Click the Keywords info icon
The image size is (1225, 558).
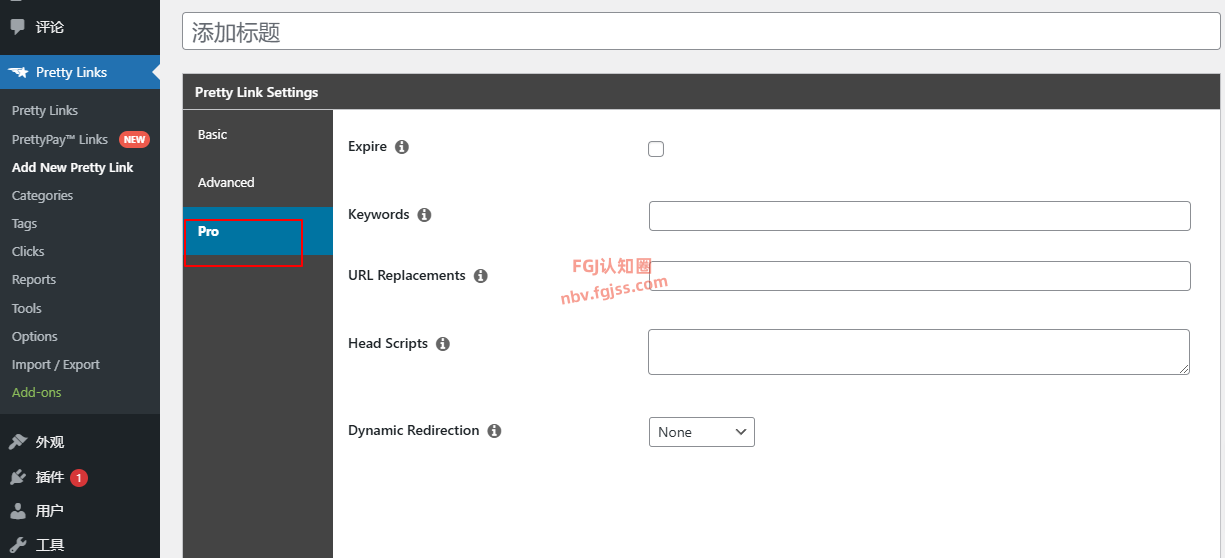pyautogui.click(x=424, y=215)
